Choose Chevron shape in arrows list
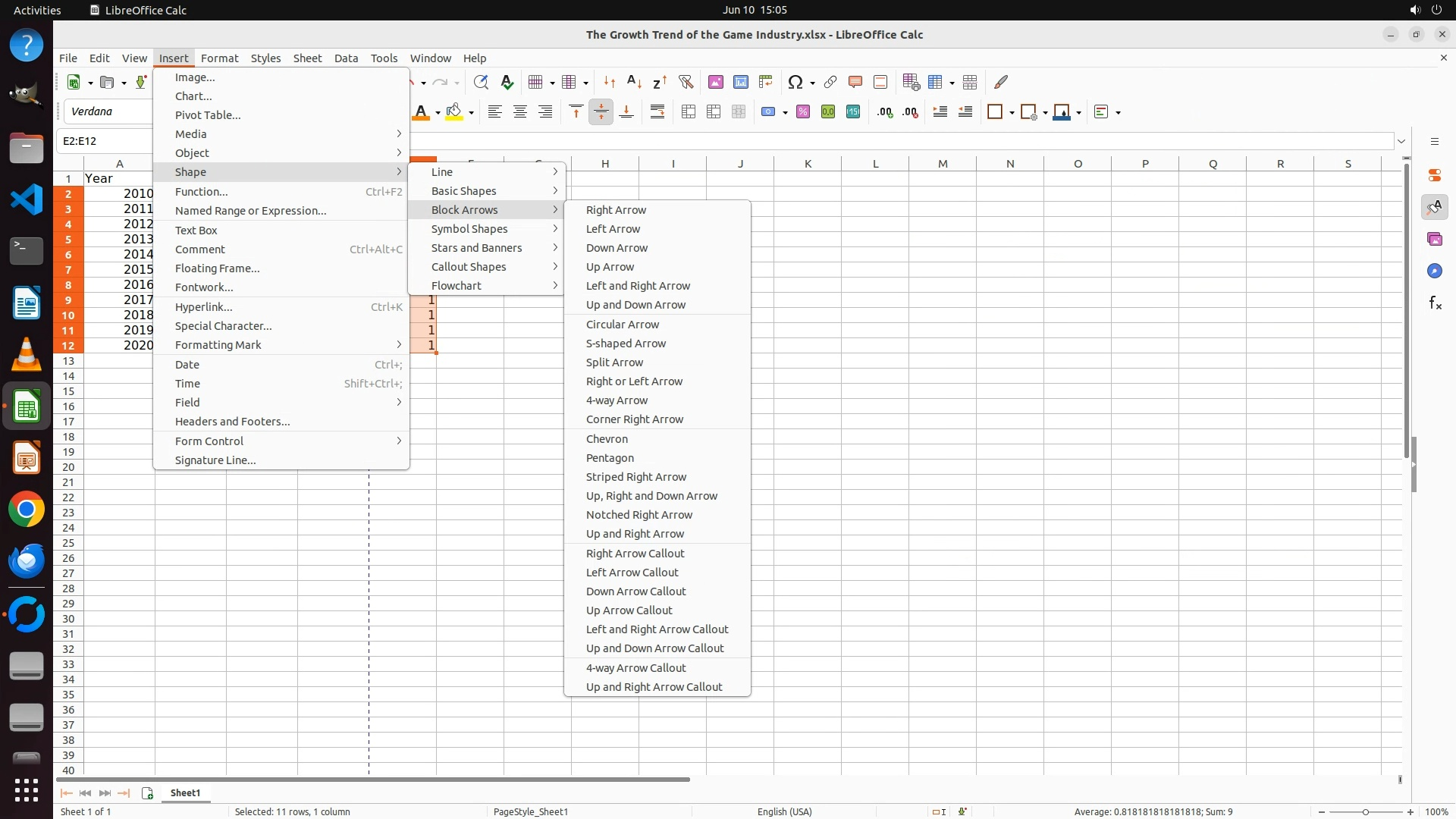Screen dimensions: 1456x819 [x=606, y=439]
